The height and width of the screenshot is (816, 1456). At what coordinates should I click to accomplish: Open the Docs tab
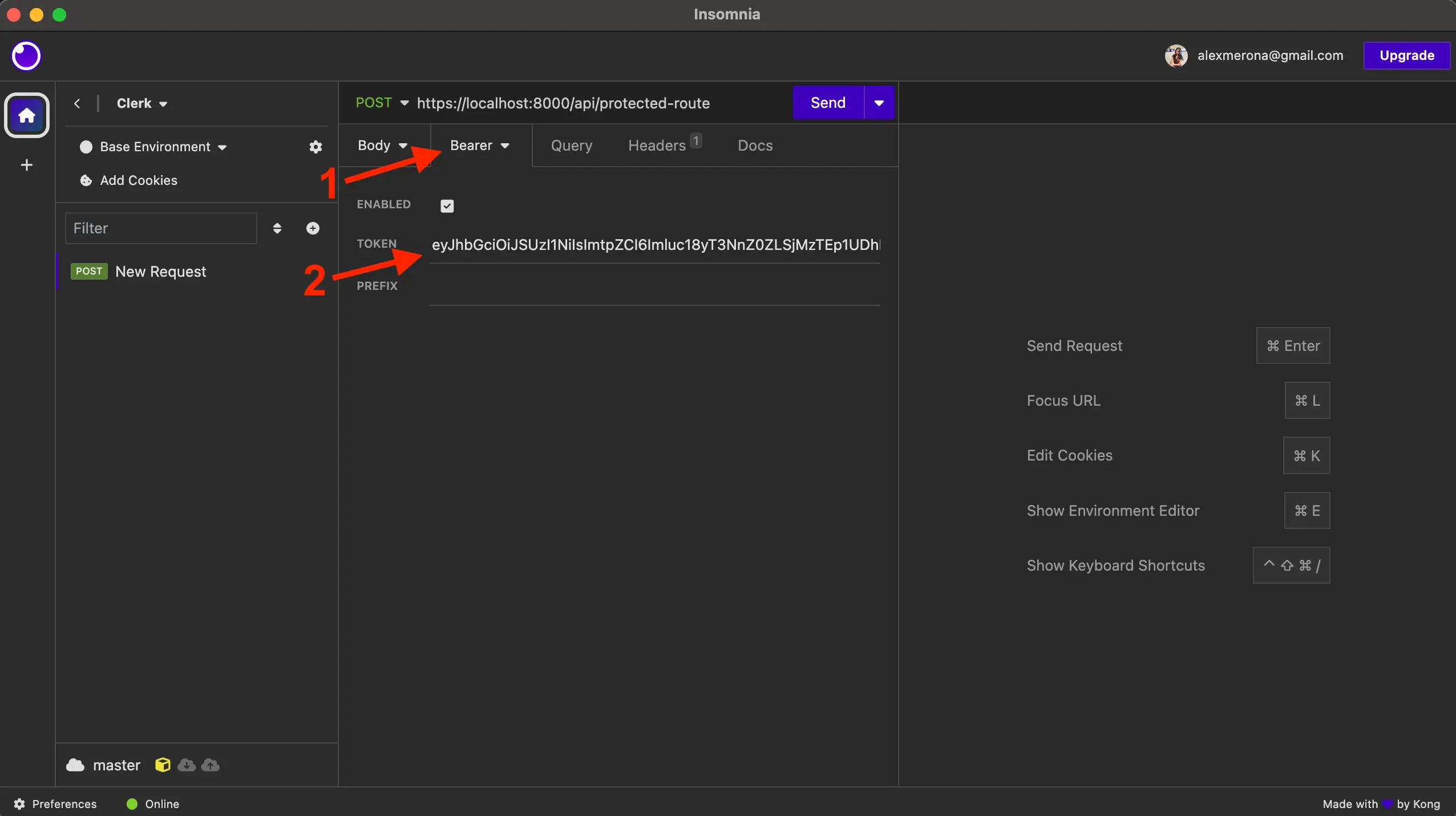(754, 146)
